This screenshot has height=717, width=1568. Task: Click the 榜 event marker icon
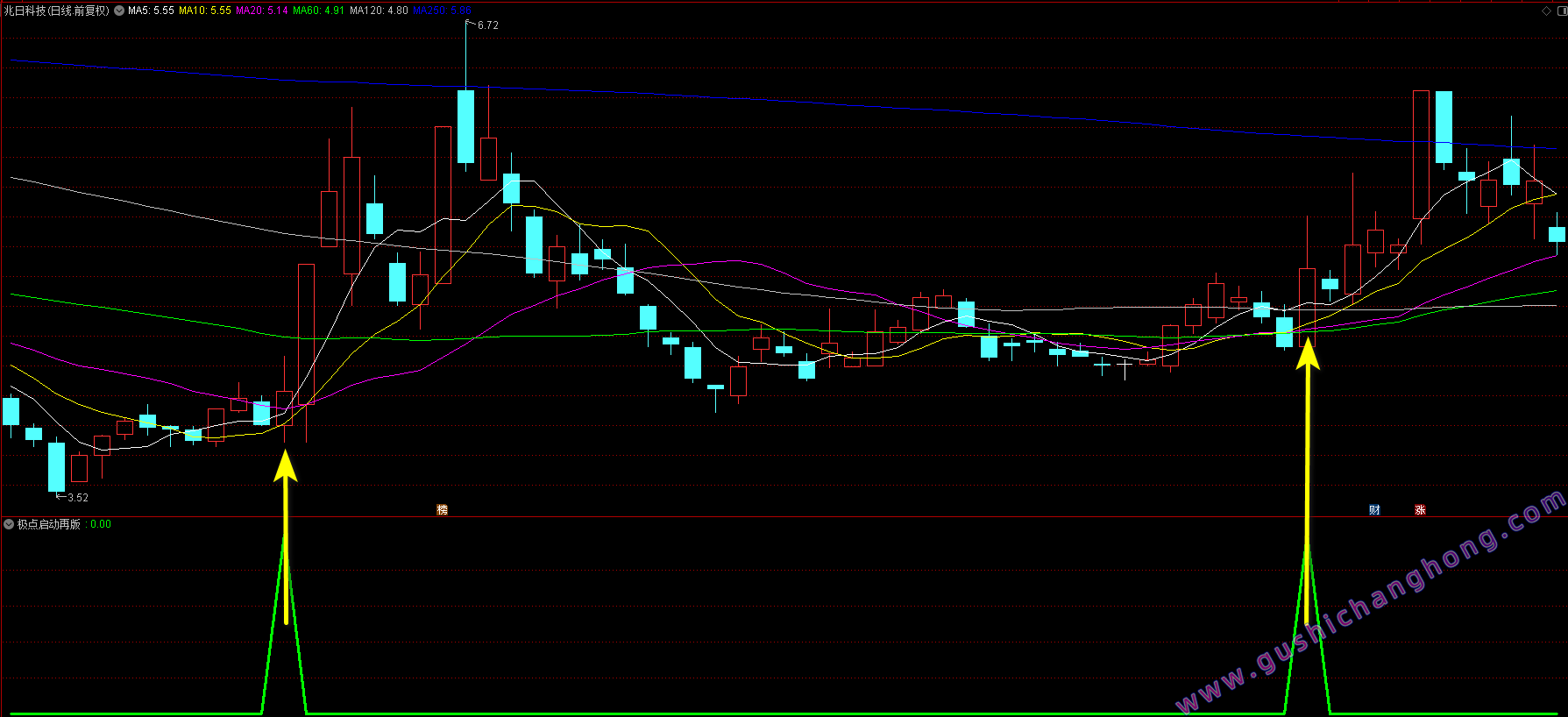tap(443, 509)
